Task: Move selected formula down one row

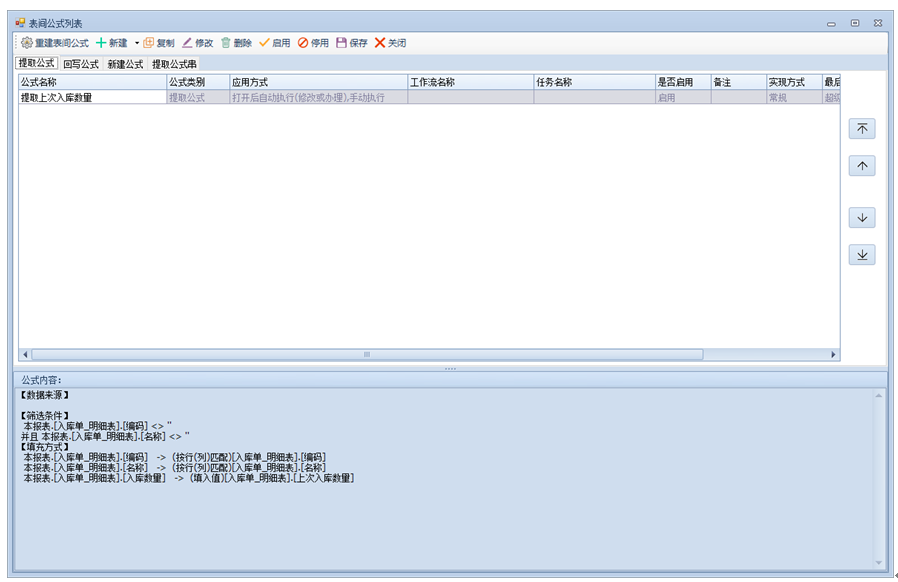Action: 861,218
